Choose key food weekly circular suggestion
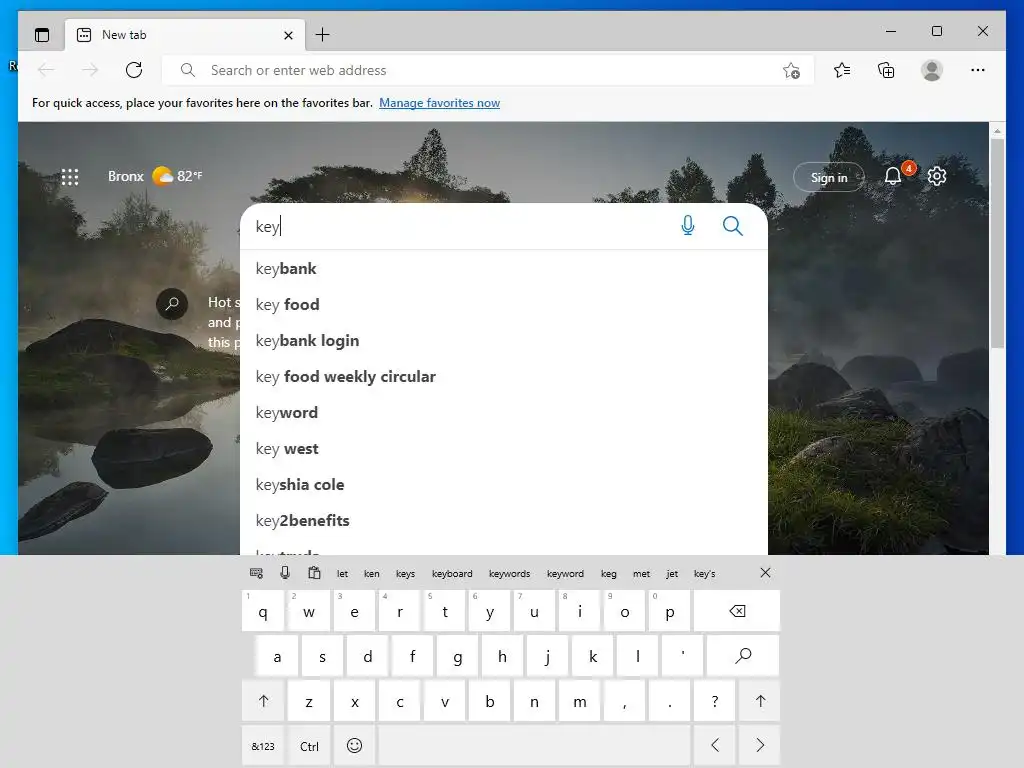Screen dimensions: 1024x768 tap(504, 376)
